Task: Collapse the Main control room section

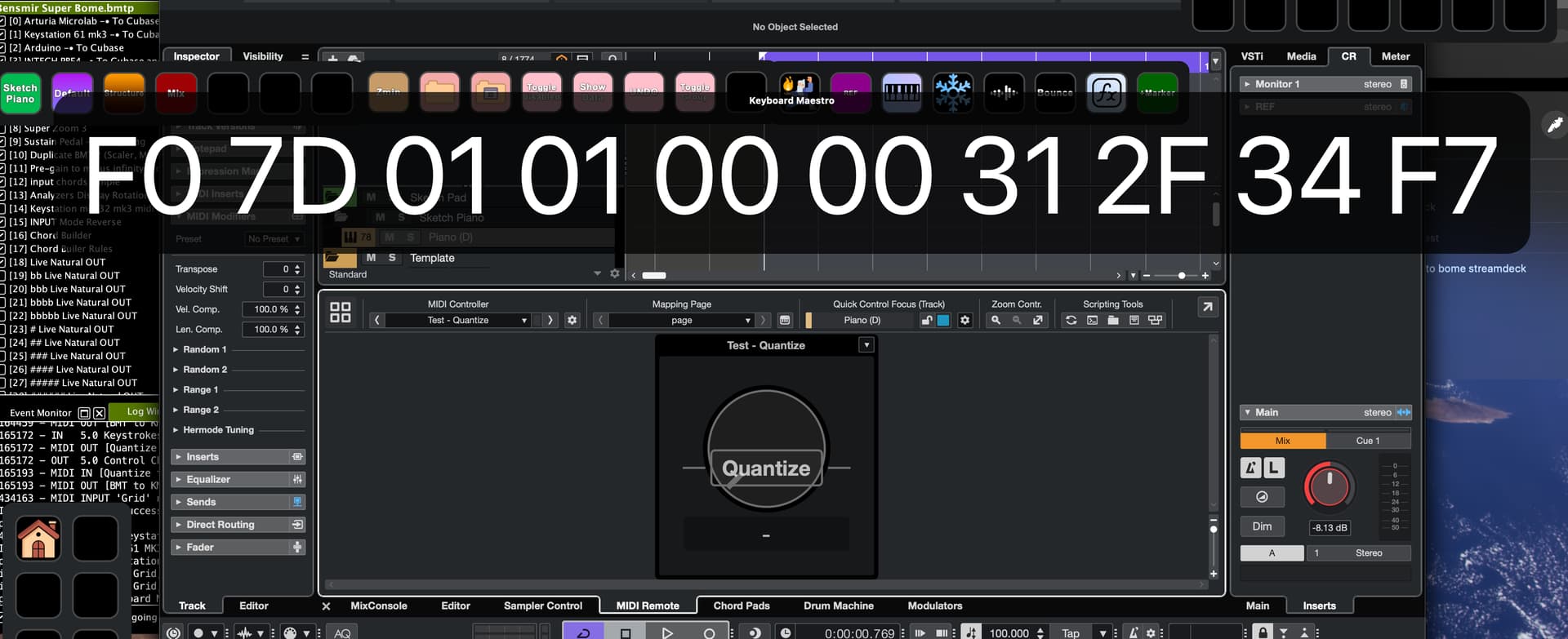Action: [1247, 412]
